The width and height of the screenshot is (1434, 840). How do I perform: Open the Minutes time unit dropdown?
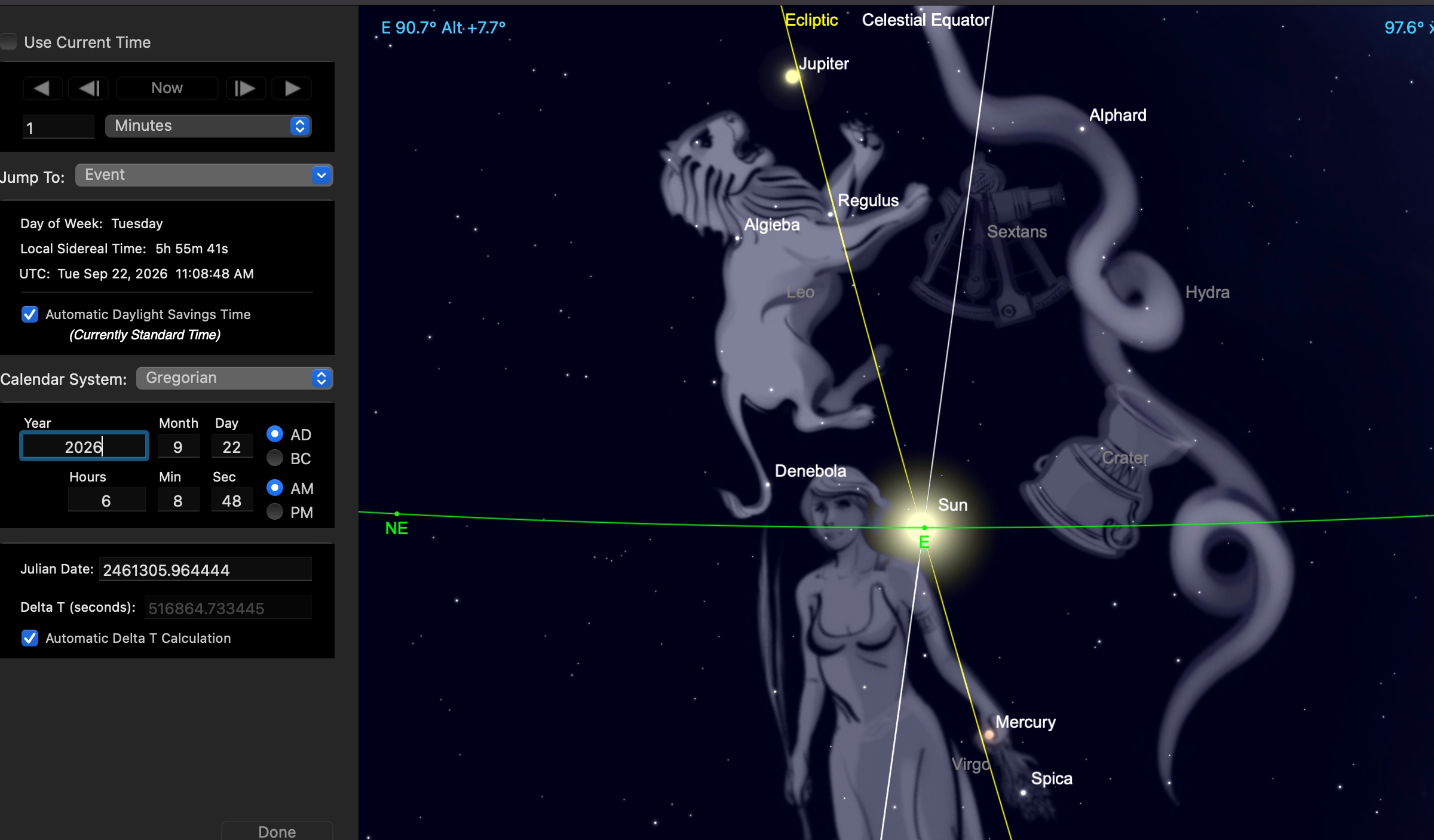point(209,126)
